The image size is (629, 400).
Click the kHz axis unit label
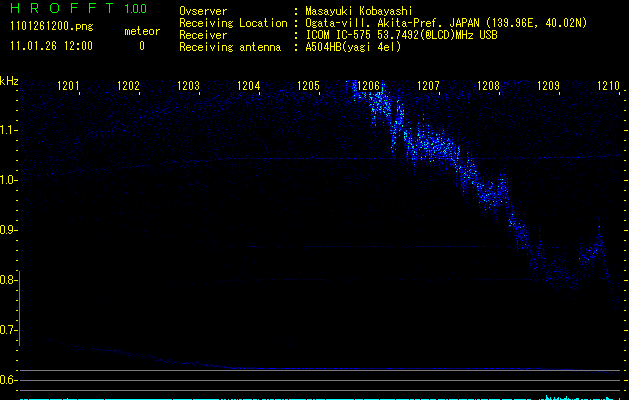click(x=9, y=81)
